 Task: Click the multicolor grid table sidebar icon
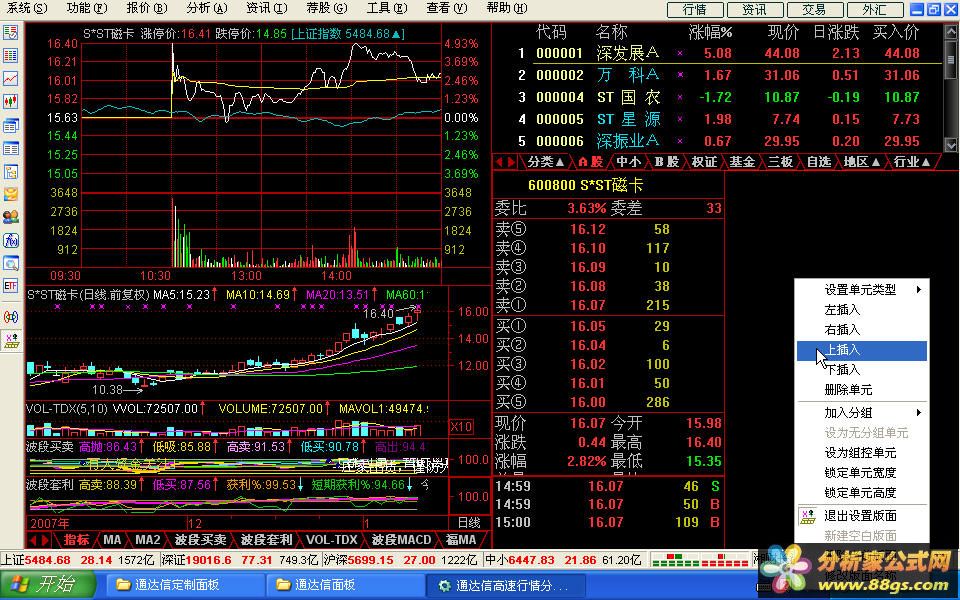click(10, 56)
